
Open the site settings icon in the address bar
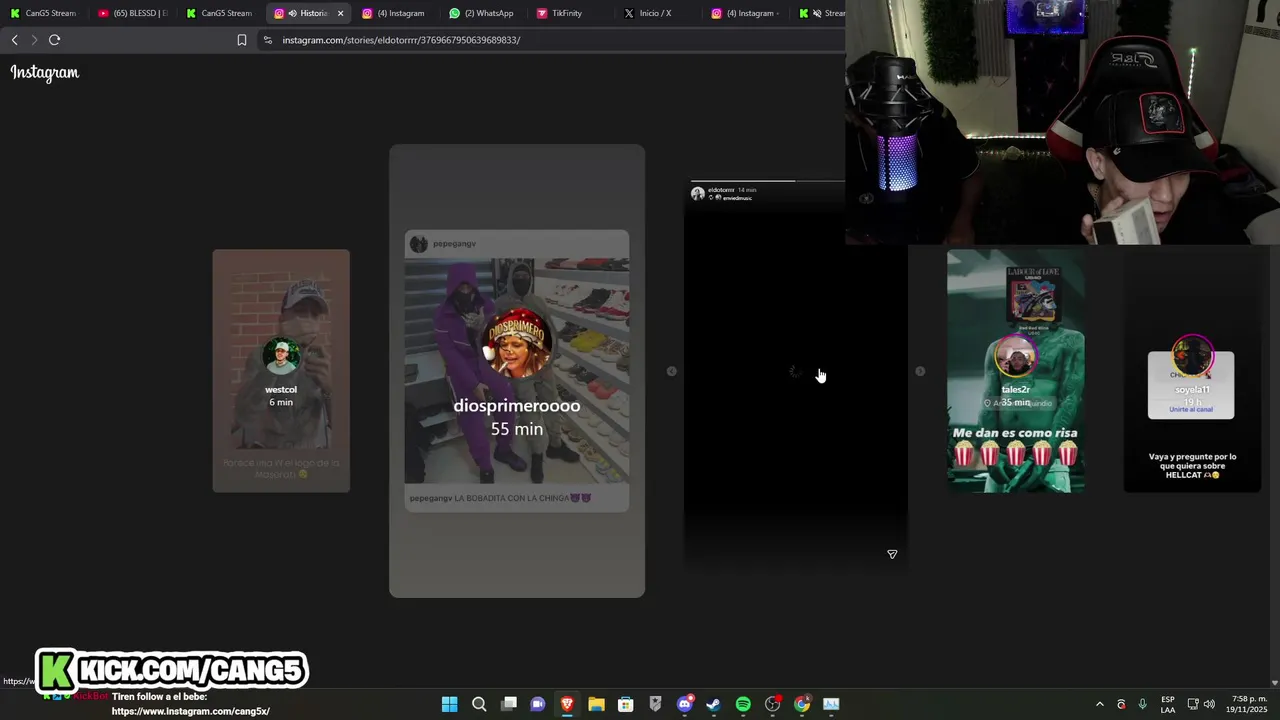pos(267,40)
